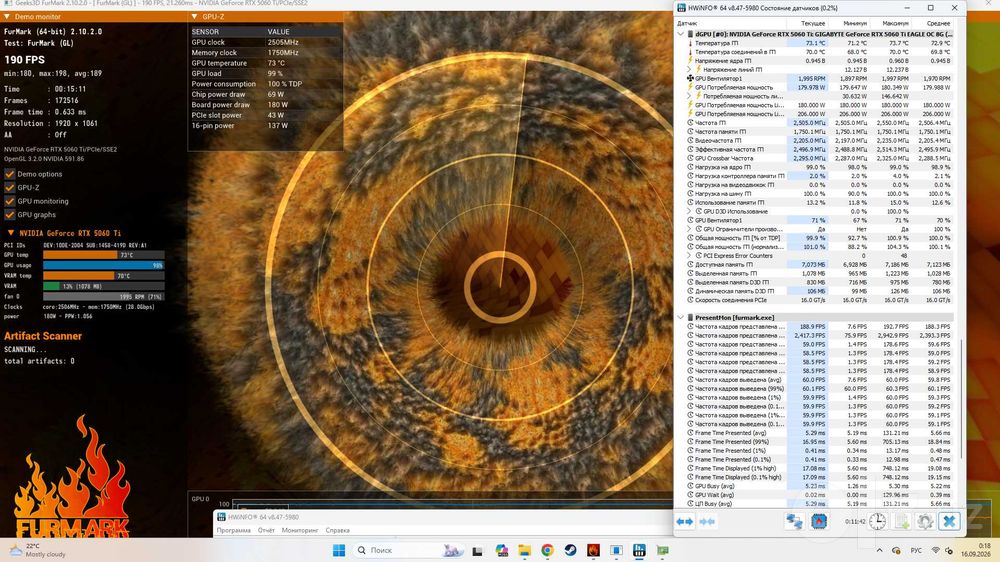Open Google Chrome from the taskbar
The width and height of the screenshot is (1000, 562).
click(x=547, y=551)
